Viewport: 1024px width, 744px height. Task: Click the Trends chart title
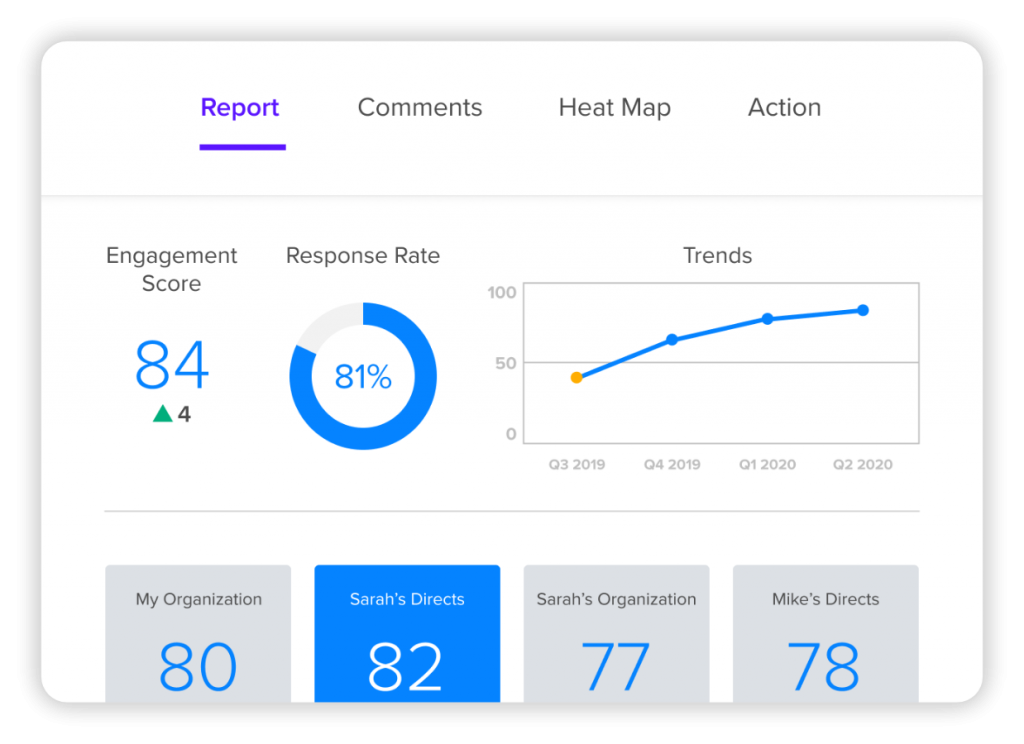click(x=717, y=255)
